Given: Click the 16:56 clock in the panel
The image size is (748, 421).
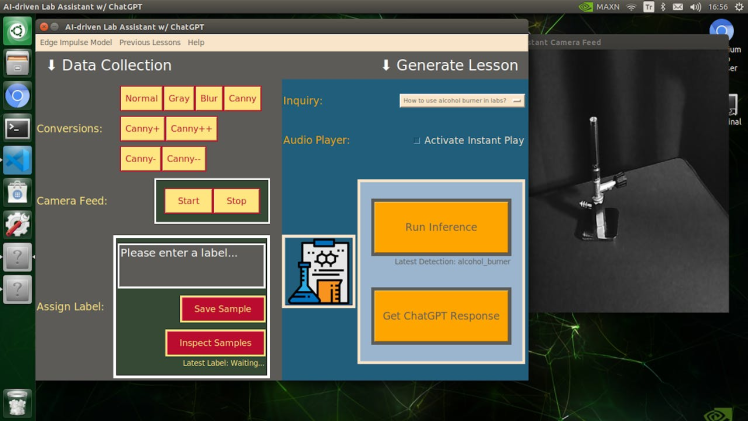Looking at the screenshot, I should pos(718,7).
